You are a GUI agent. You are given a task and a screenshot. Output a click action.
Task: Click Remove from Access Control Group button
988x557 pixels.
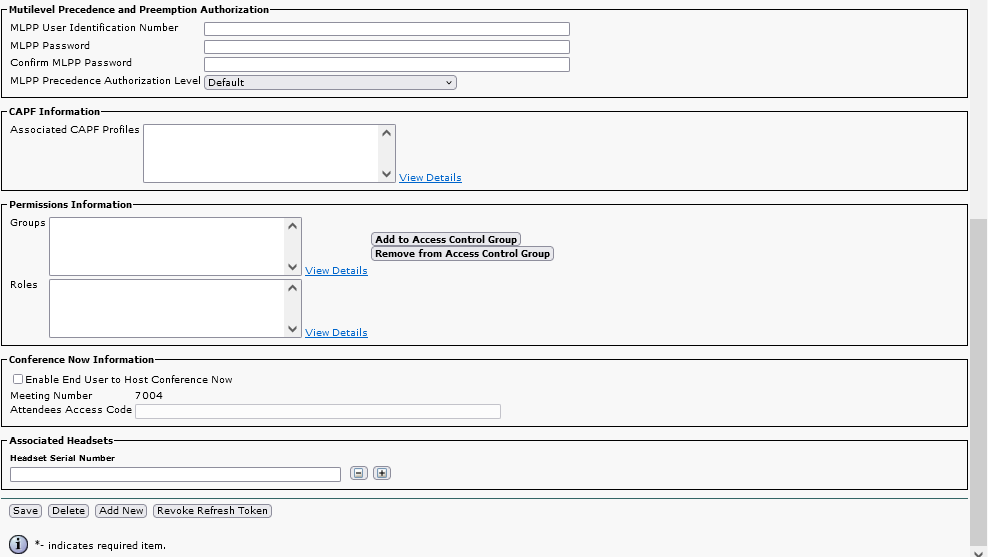[462, 254]
